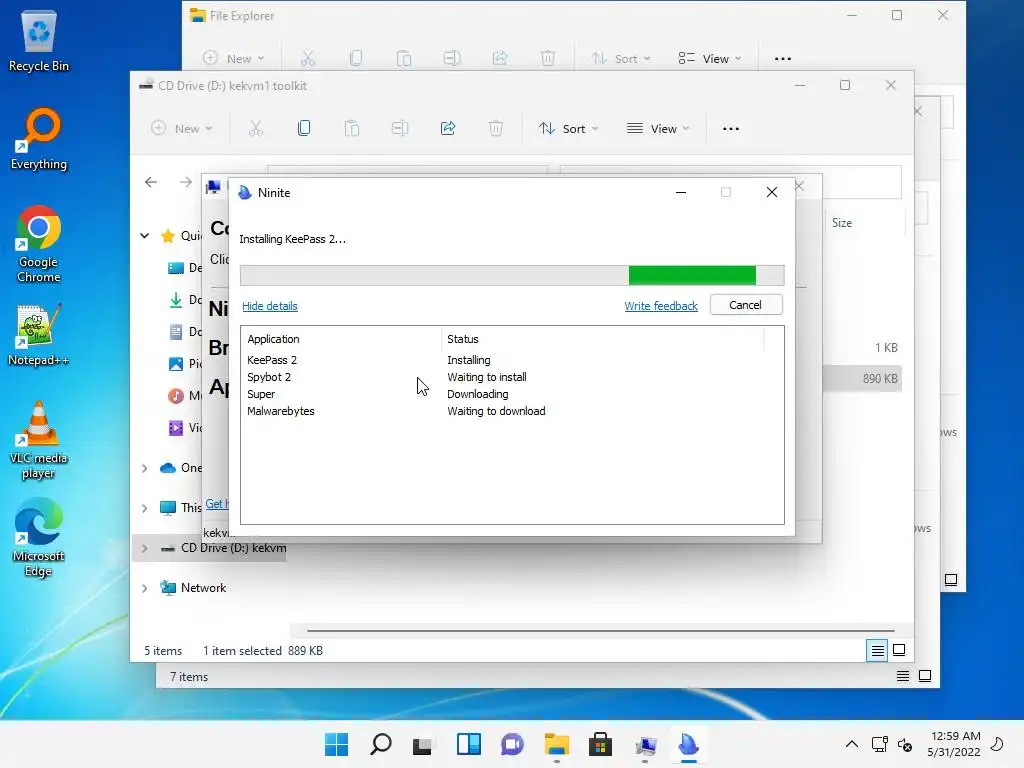Open taskbar Search
Screen dimensions: 1024x768
[x=381, y=744]
